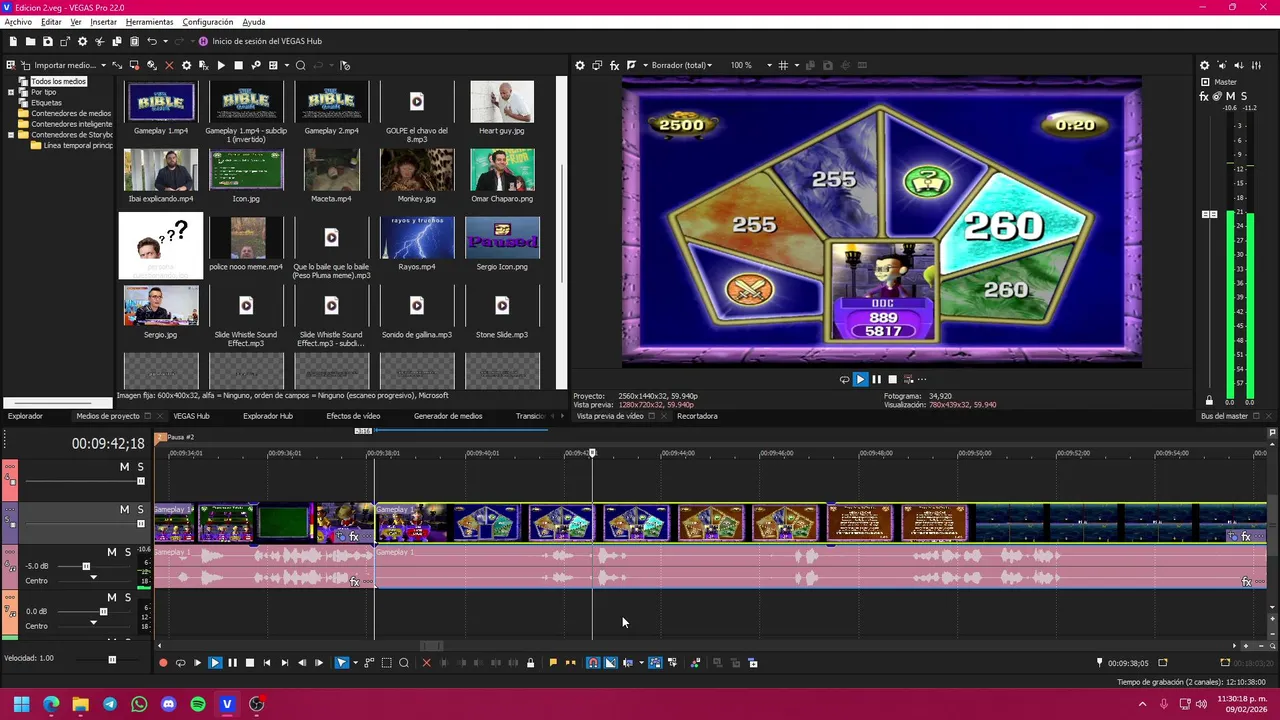1280x720 pixels.
Task: Stop timeline playback in transport bar
Action: 250,662
